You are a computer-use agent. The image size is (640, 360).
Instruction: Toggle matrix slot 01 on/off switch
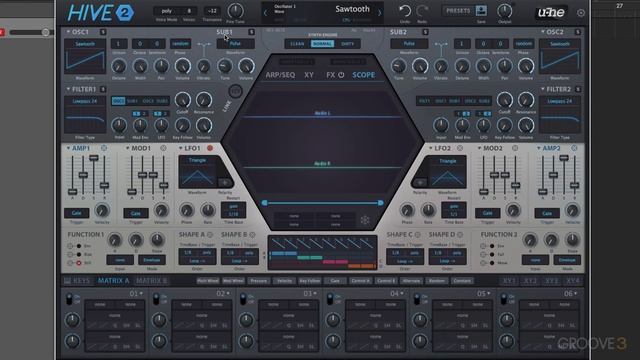69,299
